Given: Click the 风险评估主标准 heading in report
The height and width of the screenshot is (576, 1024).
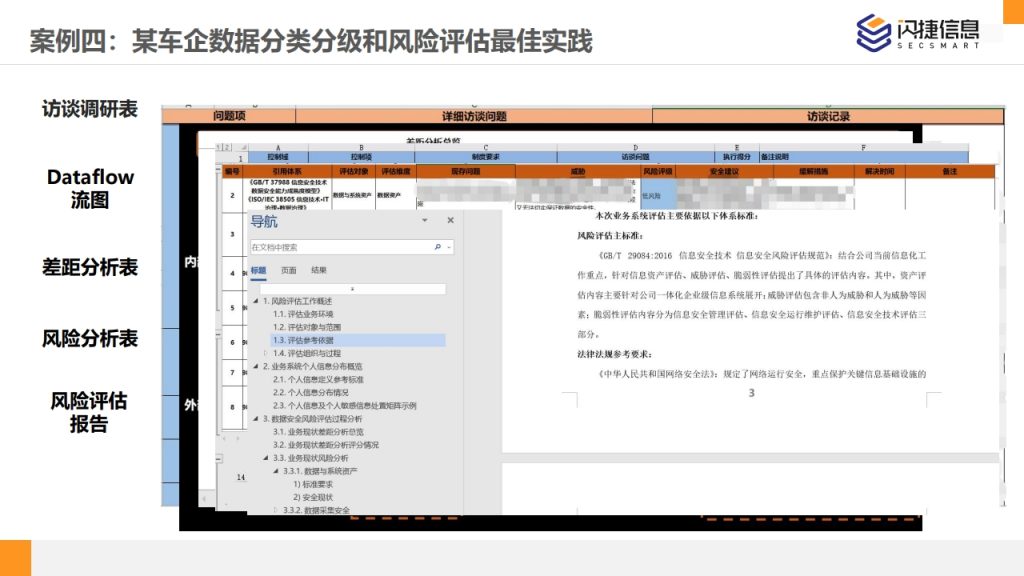Looking at the screenshot, I should [x=610, y=235].
